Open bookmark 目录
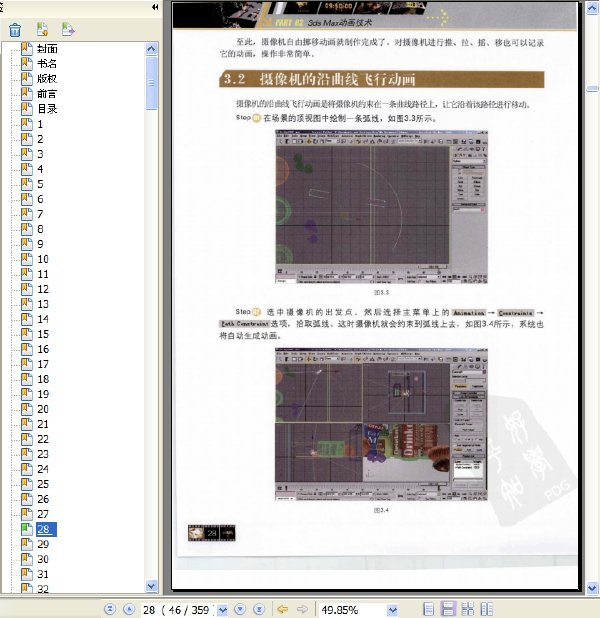Image resolution: width=600 pixels, height=618 pixels. [x=47, y=108]
